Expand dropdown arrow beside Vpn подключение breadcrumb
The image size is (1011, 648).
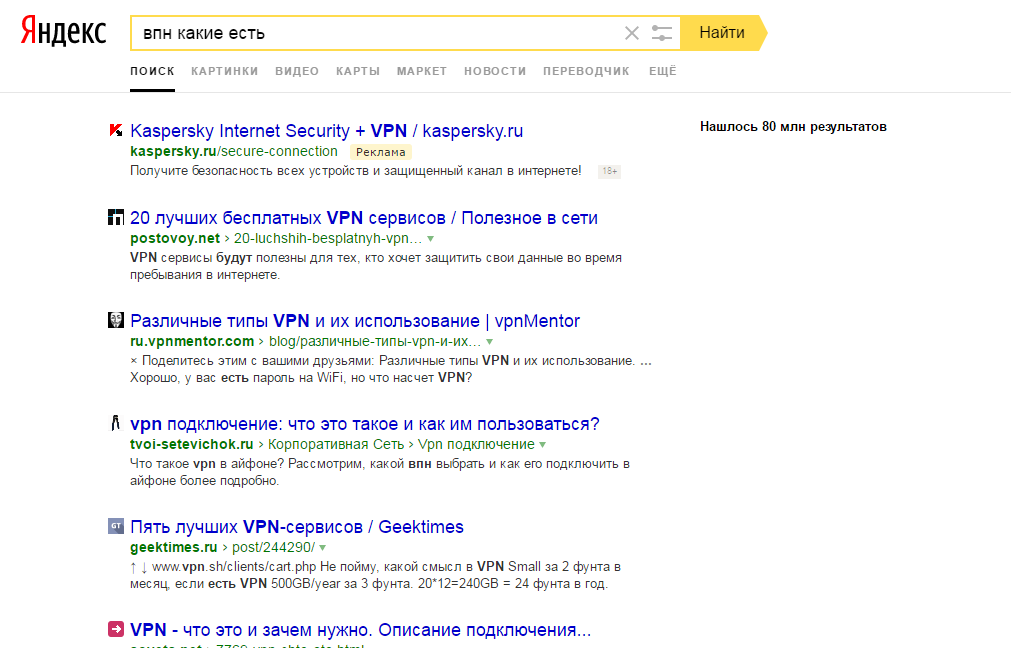543,445
